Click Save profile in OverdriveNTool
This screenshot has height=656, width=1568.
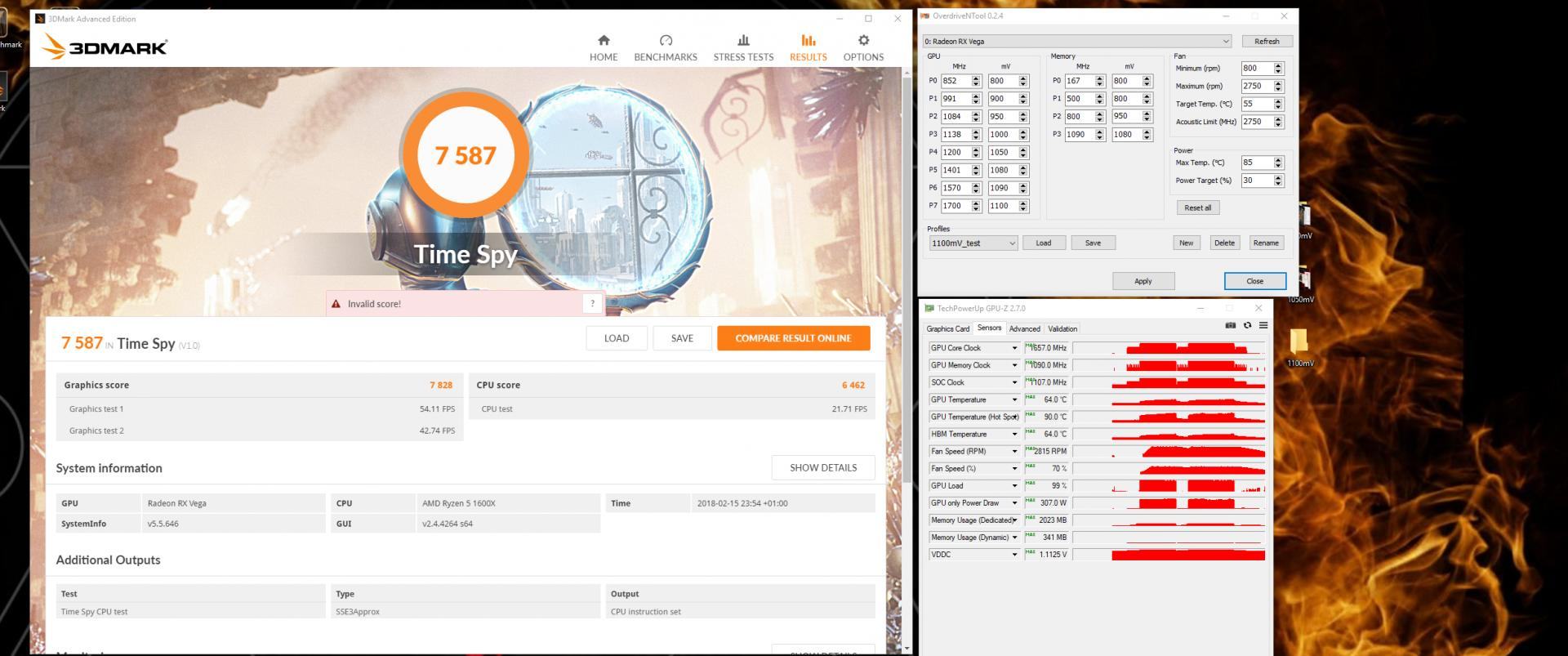pyautogui.click(x=1093, y=243)
